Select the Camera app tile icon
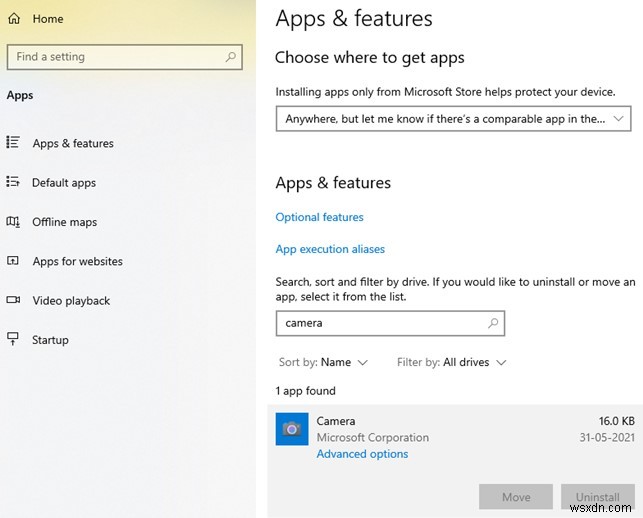The width and height of the screenshot is (643, 518). pyautogui.click(x=292, y=429)
